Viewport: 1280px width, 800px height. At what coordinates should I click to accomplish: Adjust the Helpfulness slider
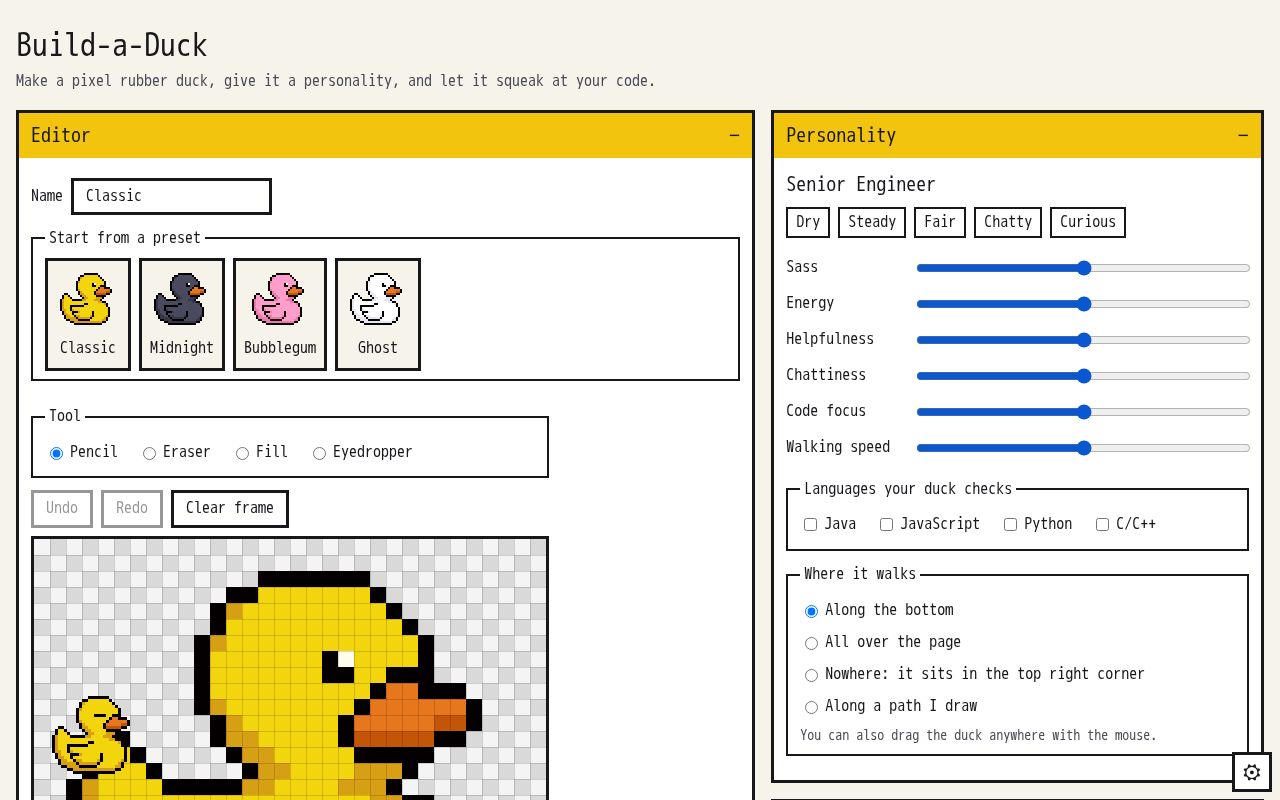(x=1084, y=340)
